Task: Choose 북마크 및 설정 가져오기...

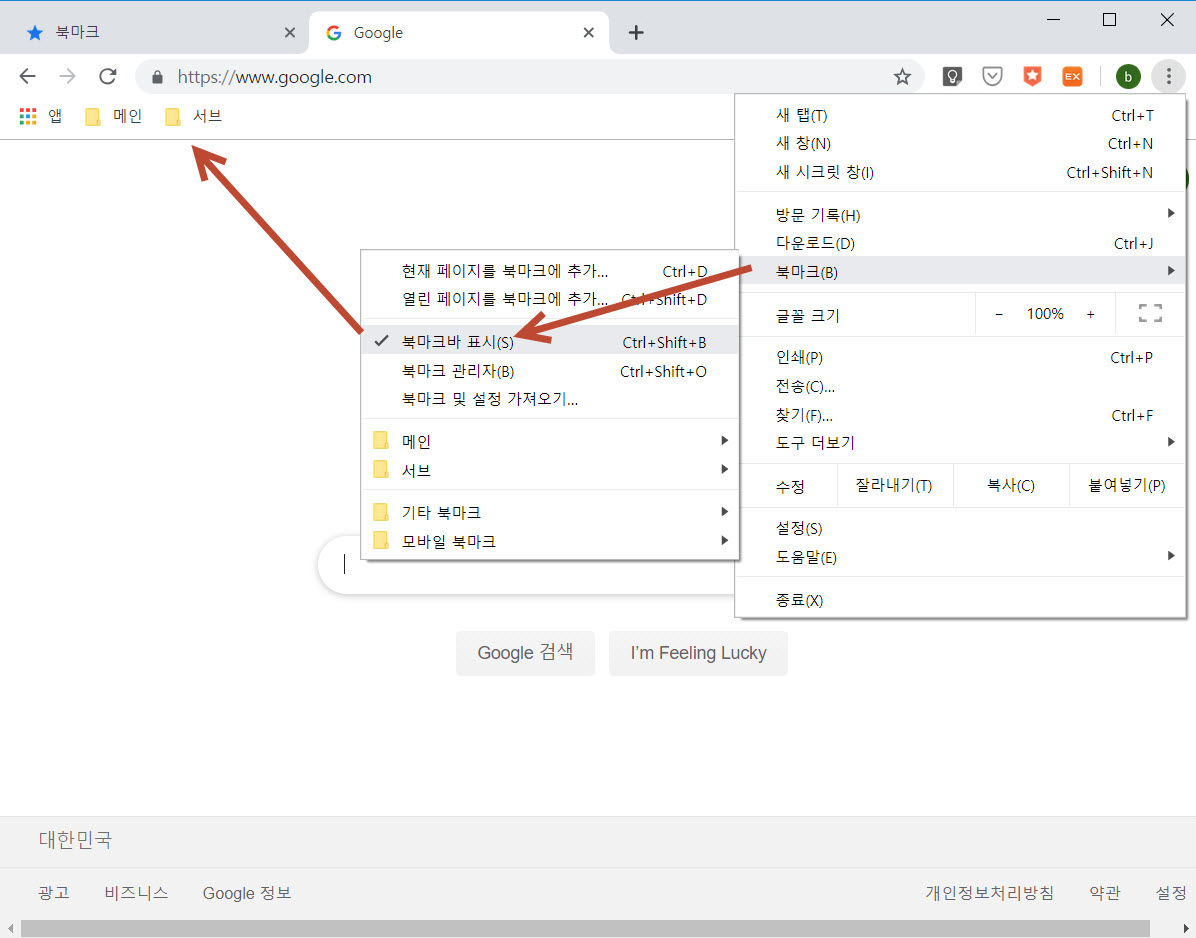Action: pyautogui.click(x=549, y=399)
